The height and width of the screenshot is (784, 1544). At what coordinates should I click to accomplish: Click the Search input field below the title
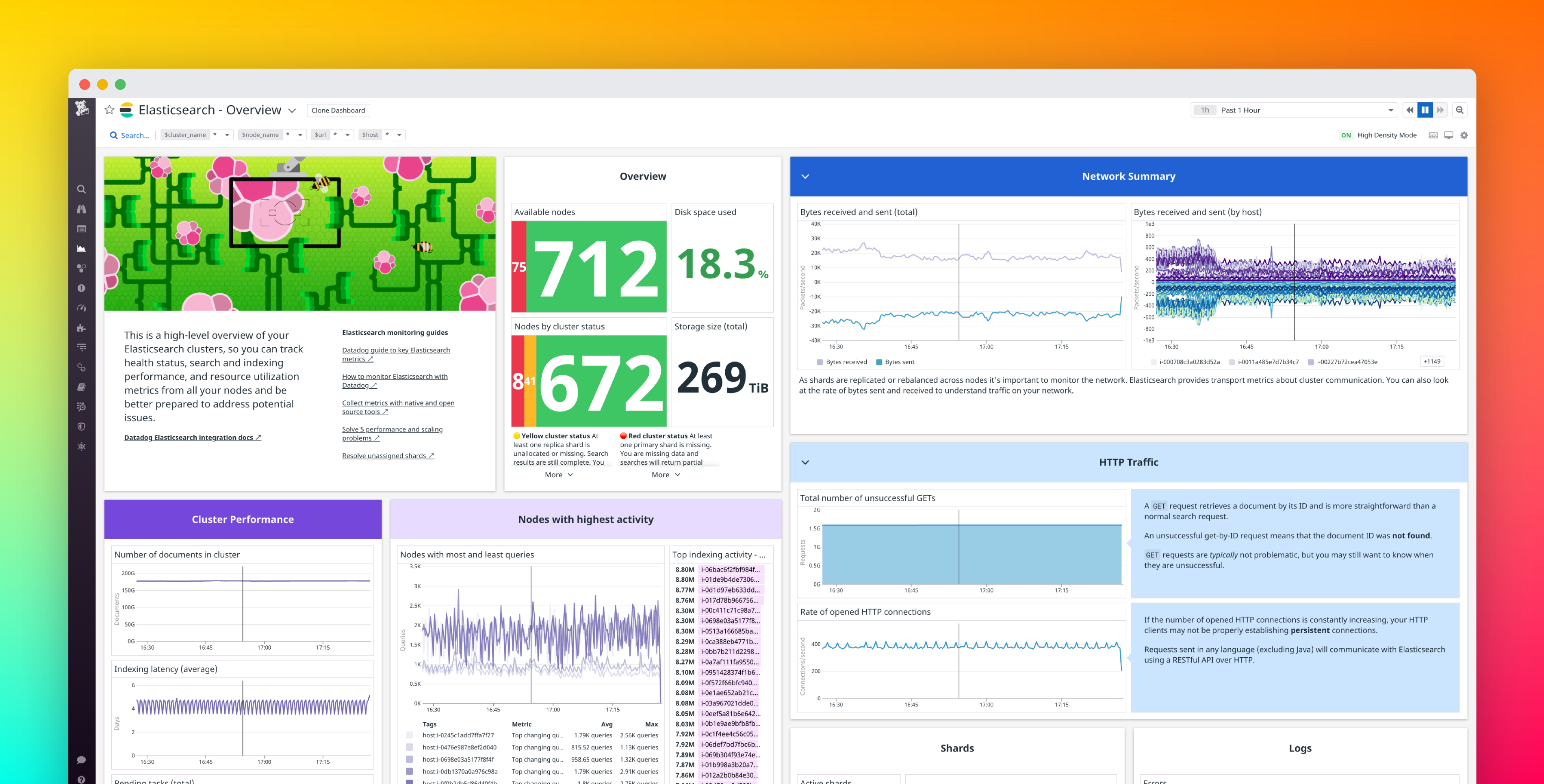135,135
